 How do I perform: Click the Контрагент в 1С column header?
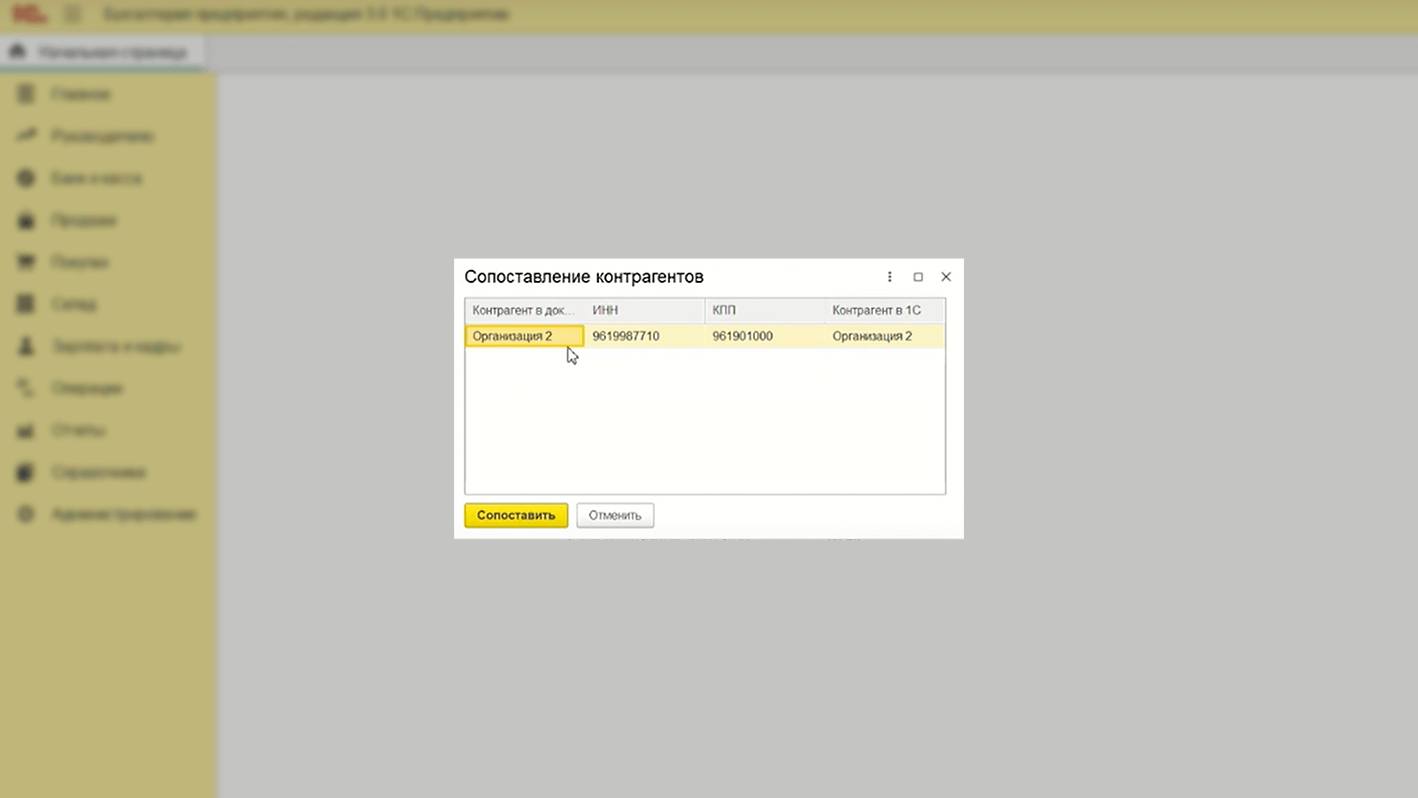(x=876, y=310)
